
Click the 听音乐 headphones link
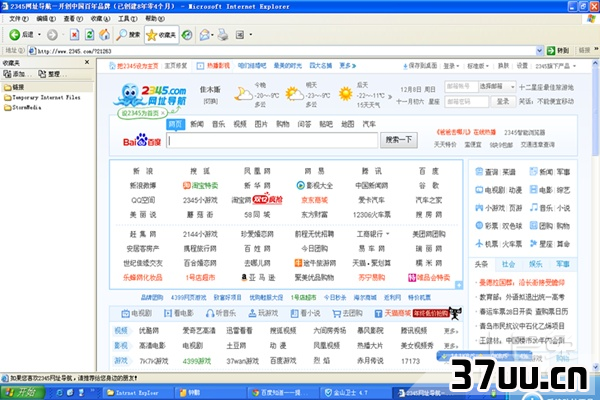pyautogui.click(x=221, y=313)
